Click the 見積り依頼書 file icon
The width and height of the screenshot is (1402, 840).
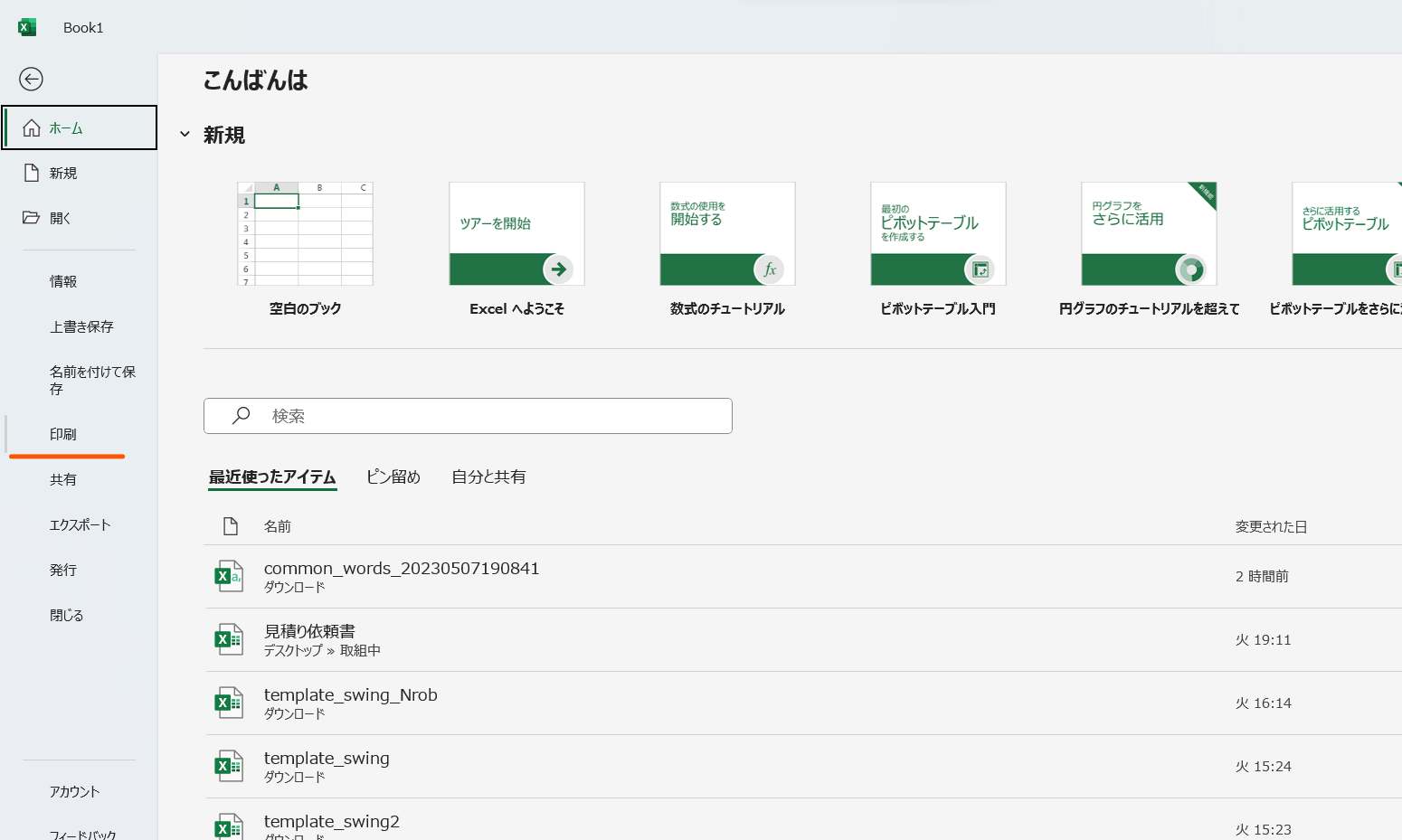tap(228, 639)
